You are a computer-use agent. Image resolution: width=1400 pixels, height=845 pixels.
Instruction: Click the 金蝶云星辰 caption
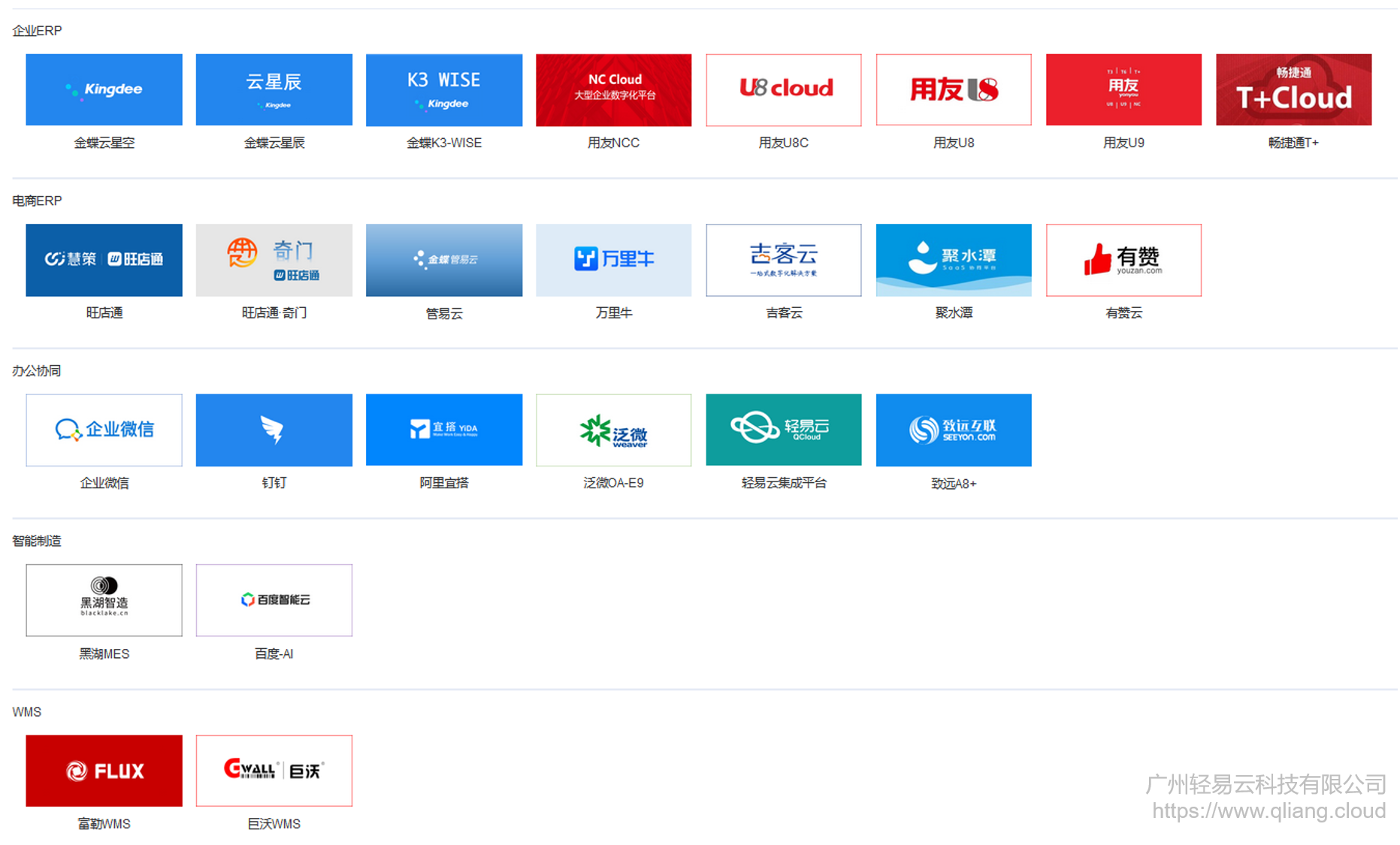[274, 143]
